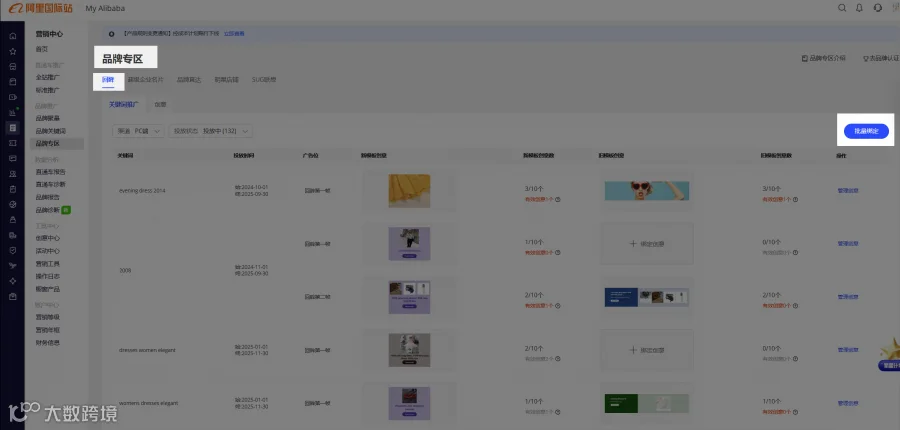Screen dimensions: 900x430
Task: Click the Alibaba logo at top left
Action: tap(41, 8)
